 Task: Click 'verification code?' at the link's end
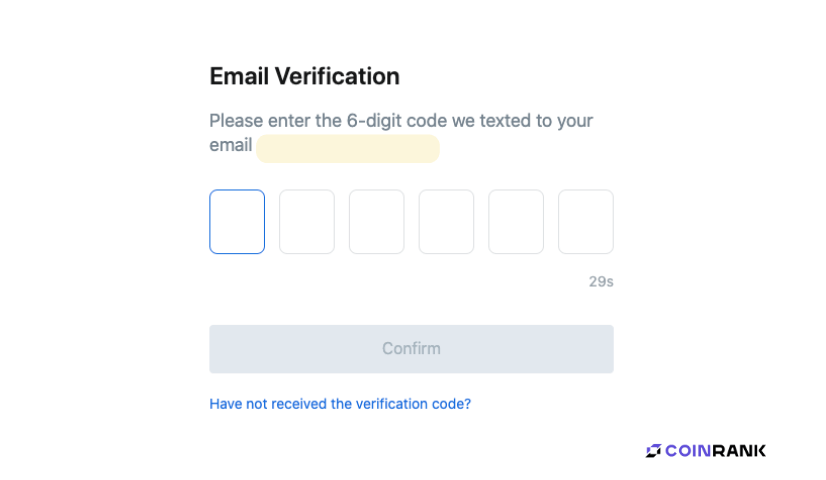click(x=414, y=404)
